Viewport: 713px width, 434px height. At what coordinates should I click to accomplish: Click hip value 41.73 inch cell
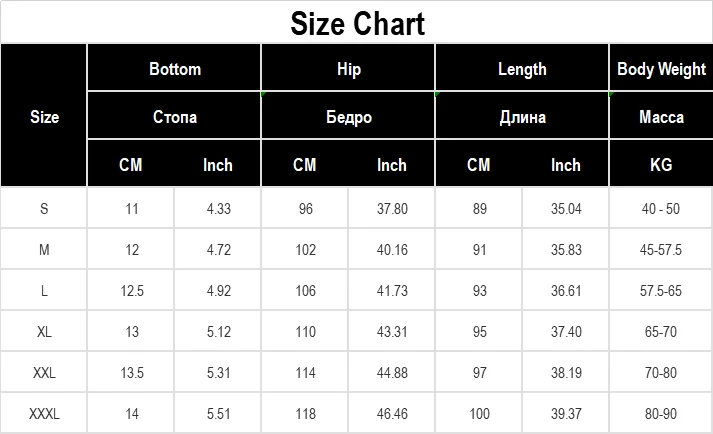tap(392, 291)
